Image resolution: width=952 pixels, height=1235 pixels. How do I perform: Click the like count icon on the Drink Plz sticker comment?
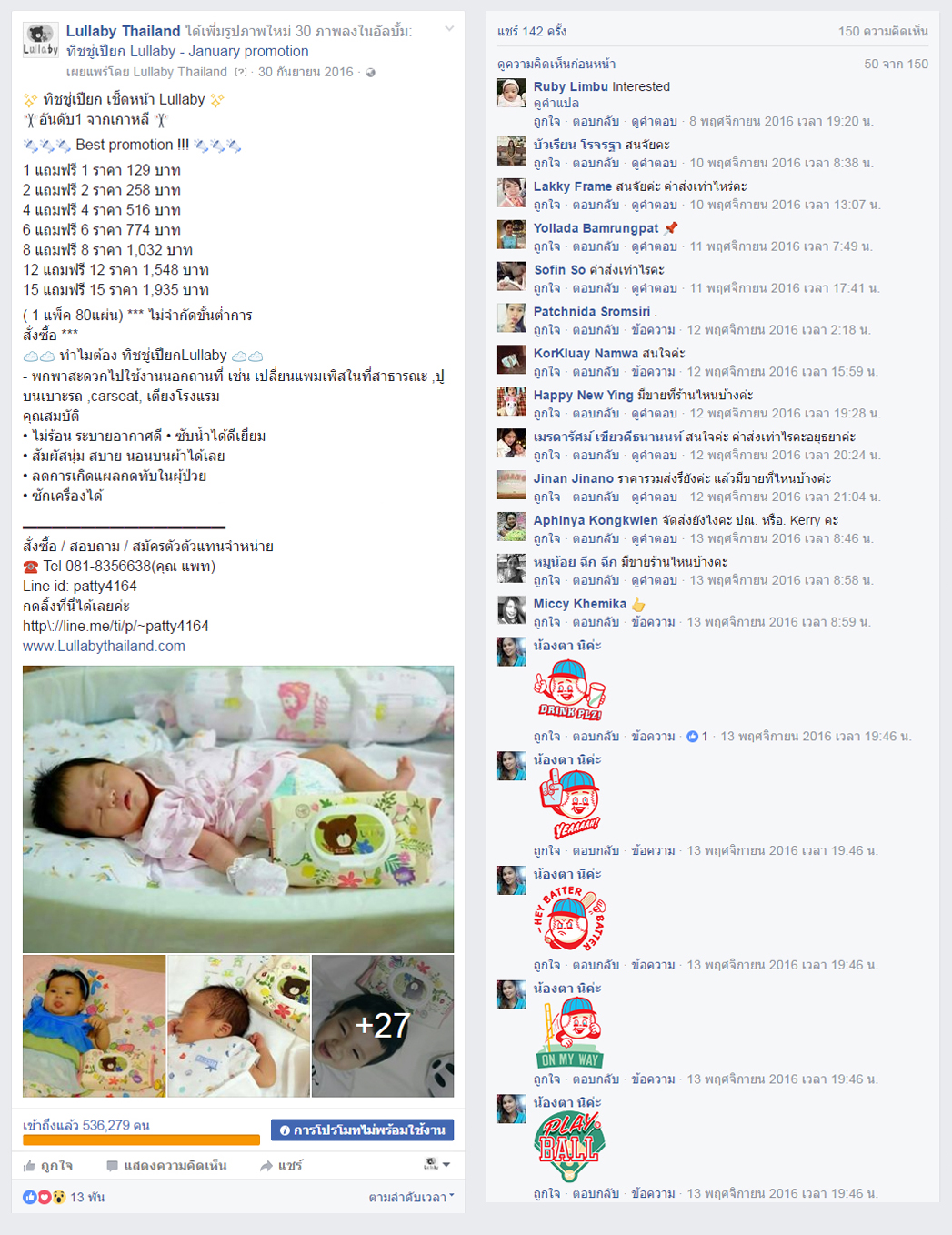[x=692, y=737]
